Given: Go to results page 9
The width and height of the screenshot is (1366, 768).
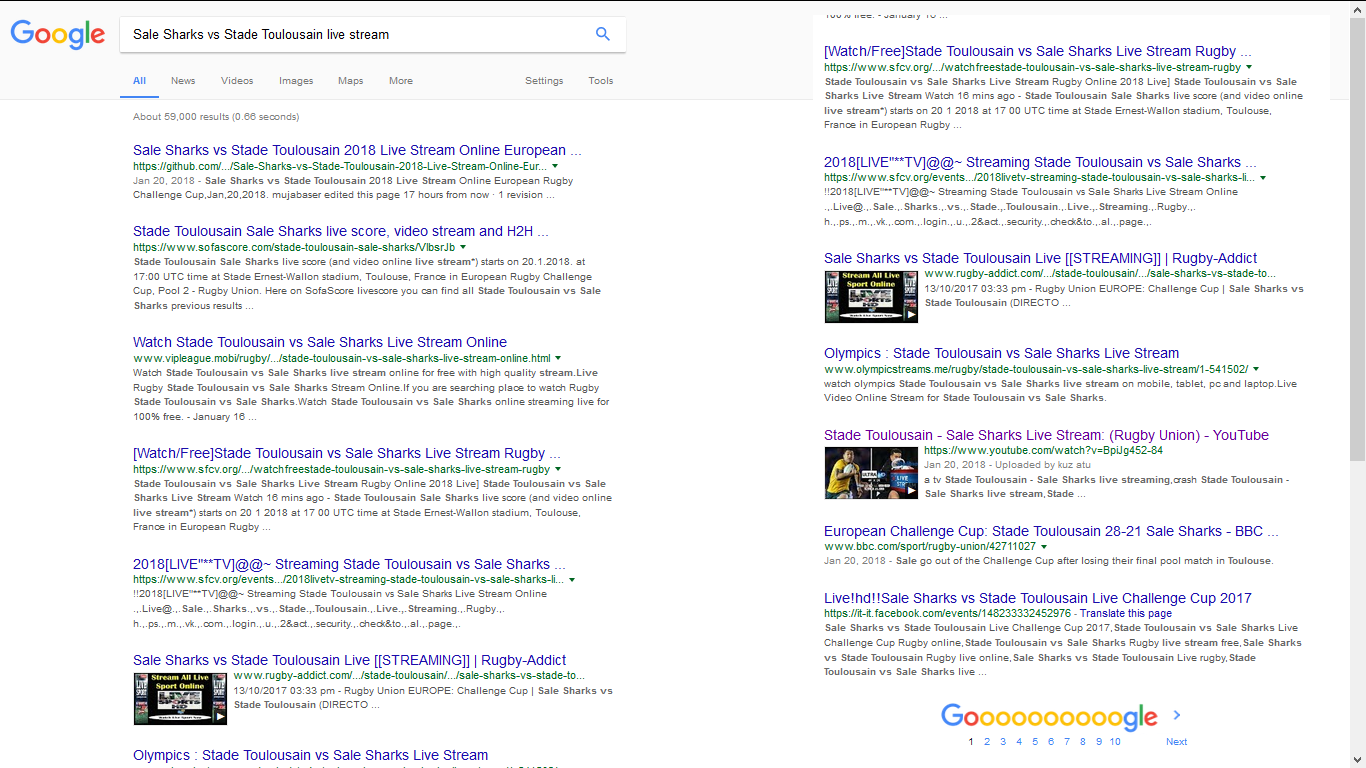Looking at the screenshot, I should click(x=1099, y=742).
